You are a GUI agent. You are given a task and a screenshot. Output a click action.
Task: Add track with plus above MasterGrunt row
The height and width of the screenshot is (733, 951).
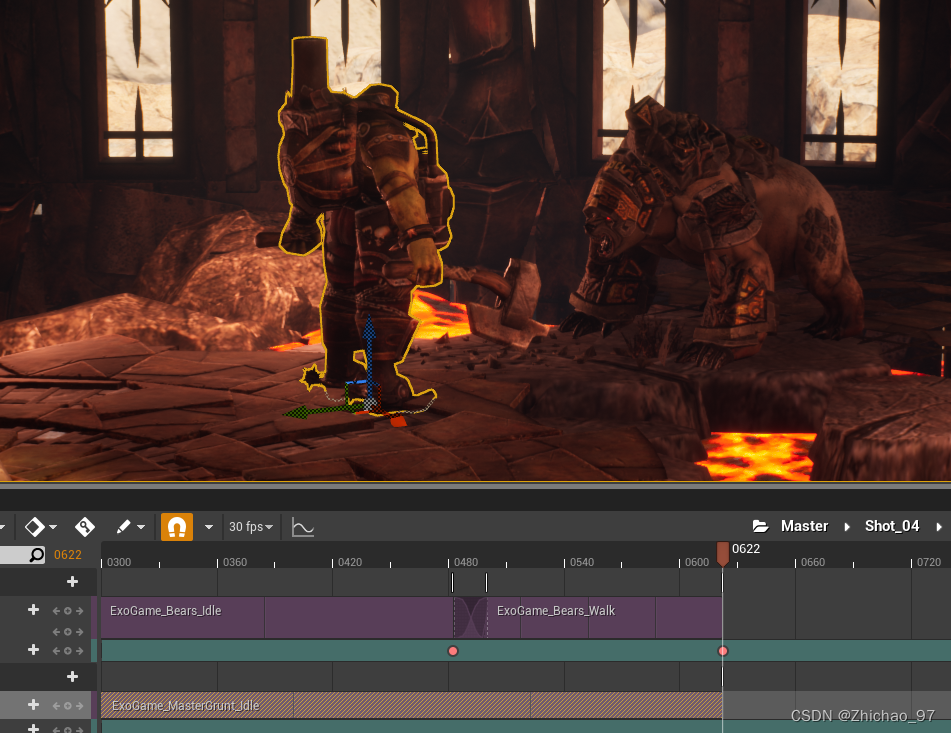72,677
